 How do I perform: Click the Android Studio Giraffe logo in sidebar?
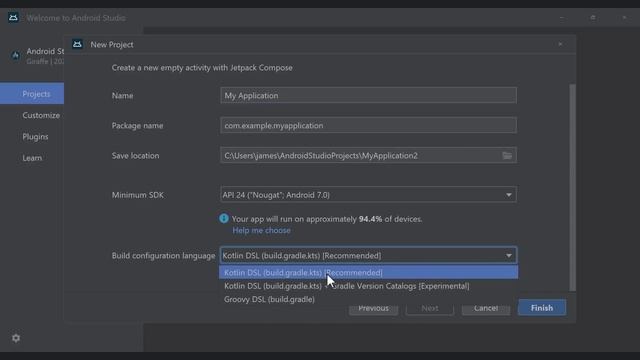pyautogui.click(x=16, y=55)
